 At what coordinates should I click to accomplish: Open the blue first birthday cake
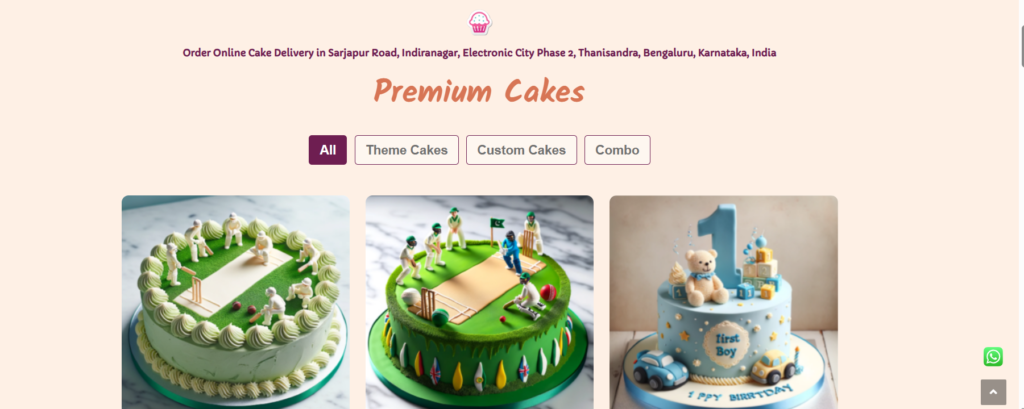[x=723, y=302]
